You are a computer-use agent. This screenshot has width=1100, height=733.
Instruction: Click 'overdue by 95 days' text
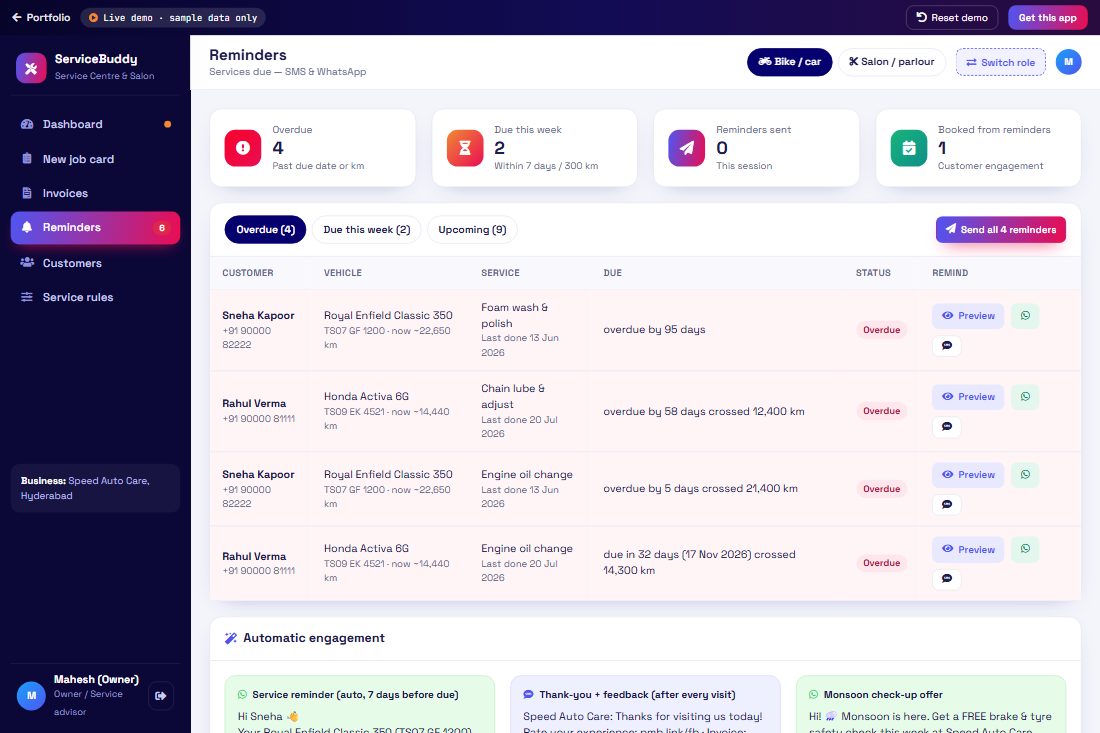[x=654, y=330]
